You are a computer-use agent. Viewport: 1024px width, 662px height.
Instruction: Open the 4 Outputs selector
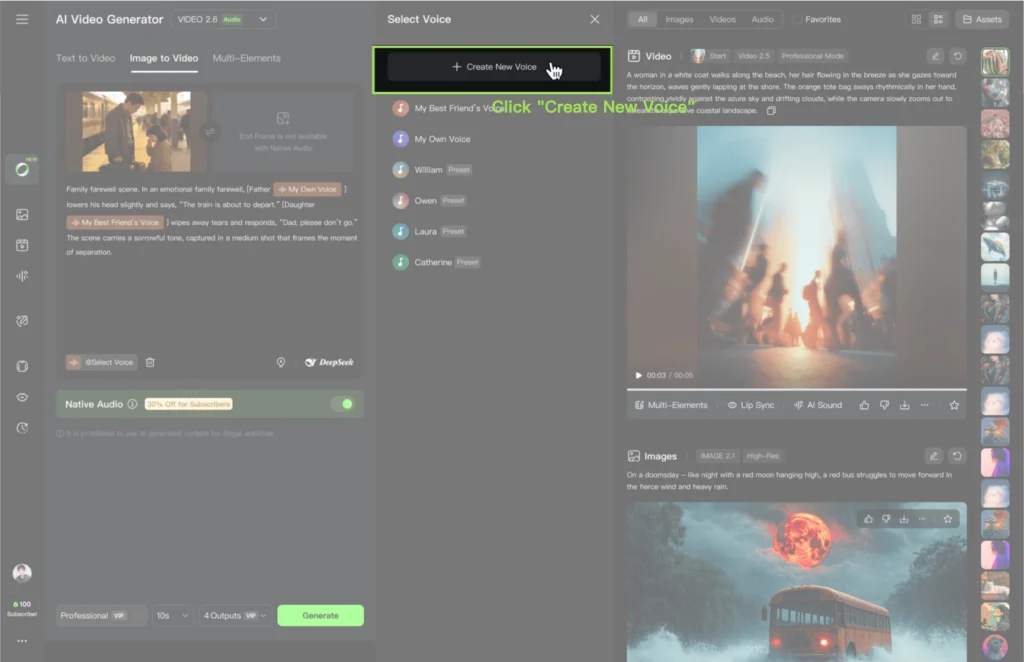[234, 615]
